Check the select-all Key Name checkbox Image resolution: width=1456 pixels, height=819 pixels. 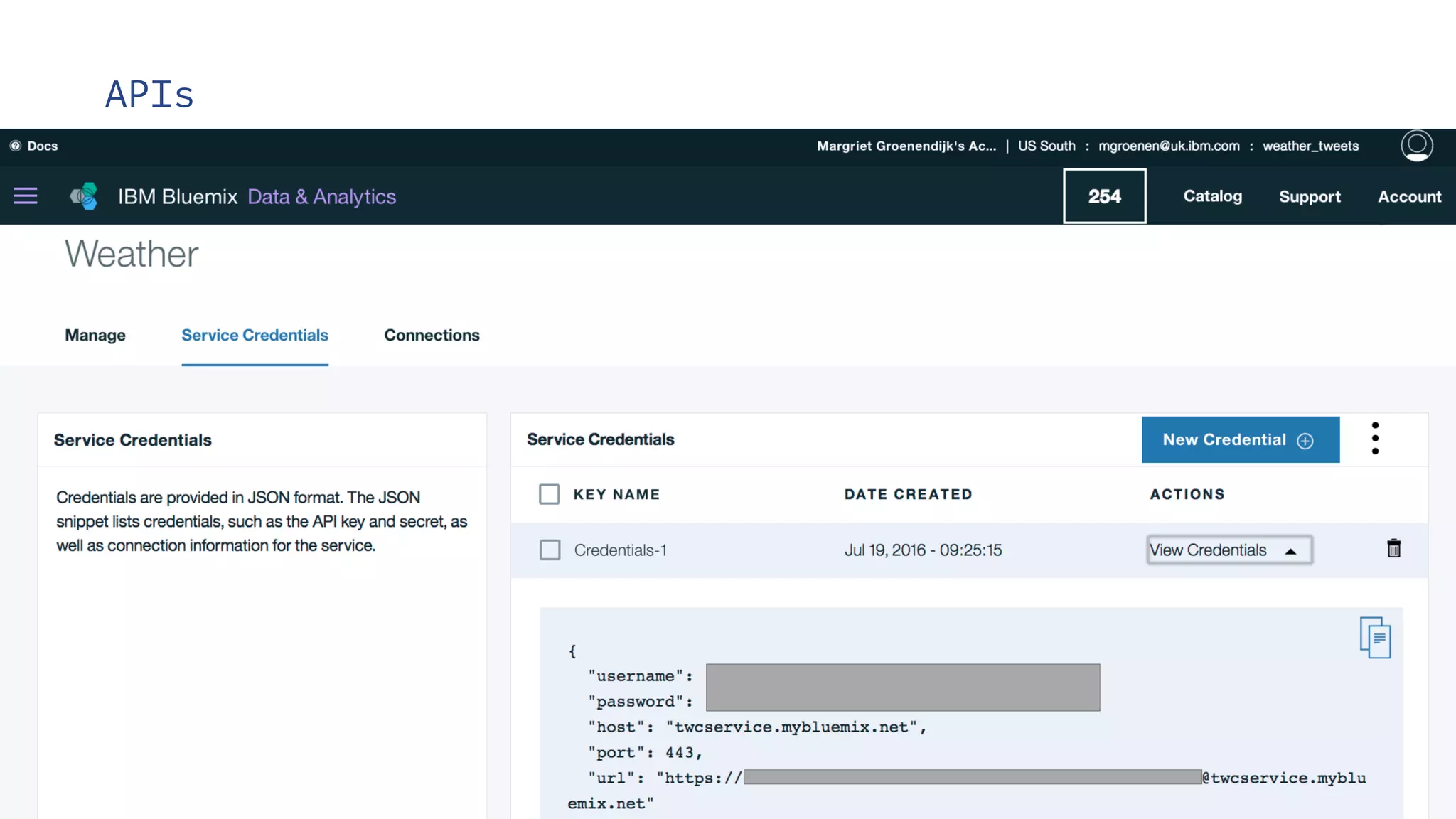coord(549,494)
